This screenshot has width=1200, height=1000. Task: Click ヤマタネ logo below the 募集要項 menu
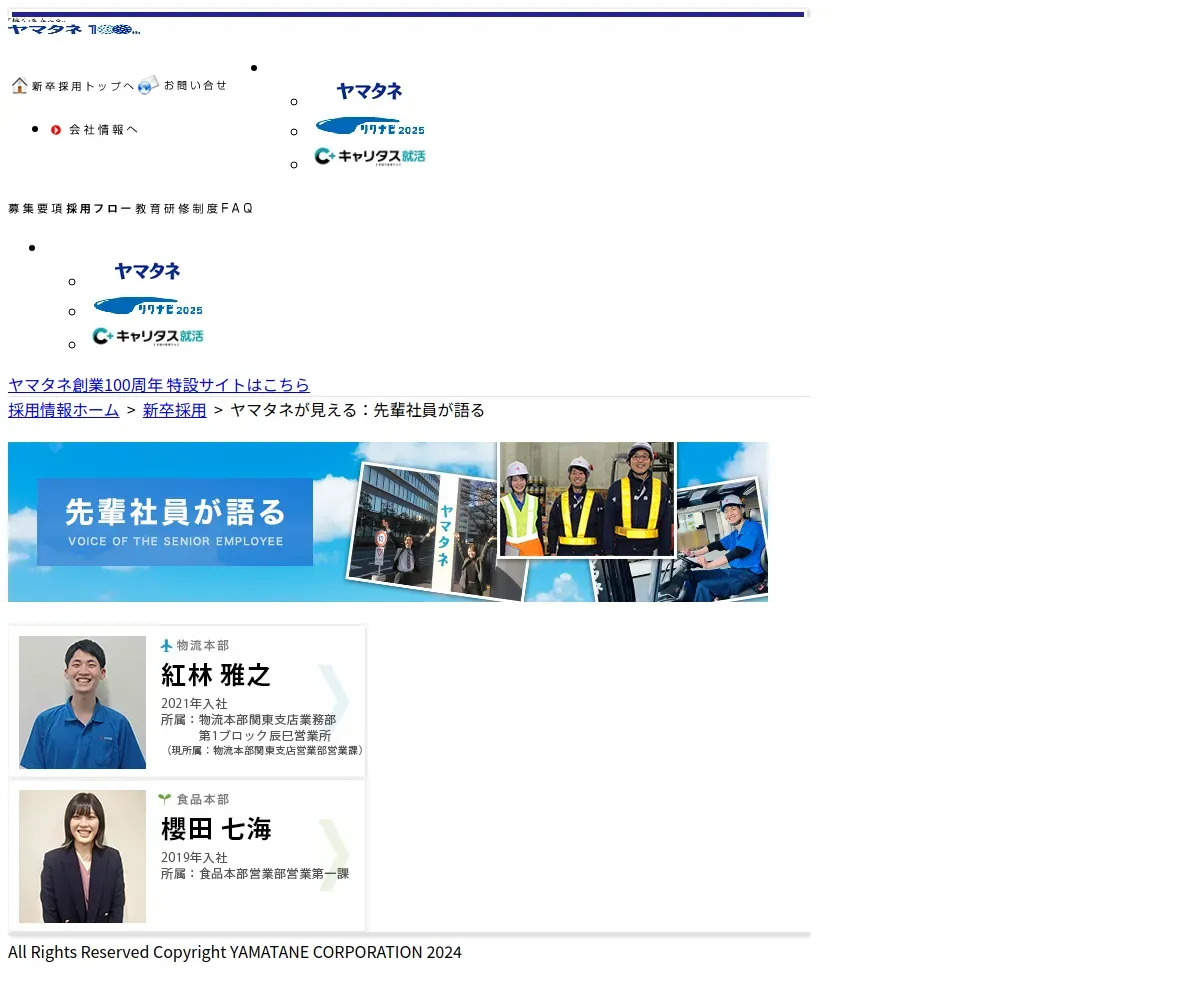coord(148,271)
